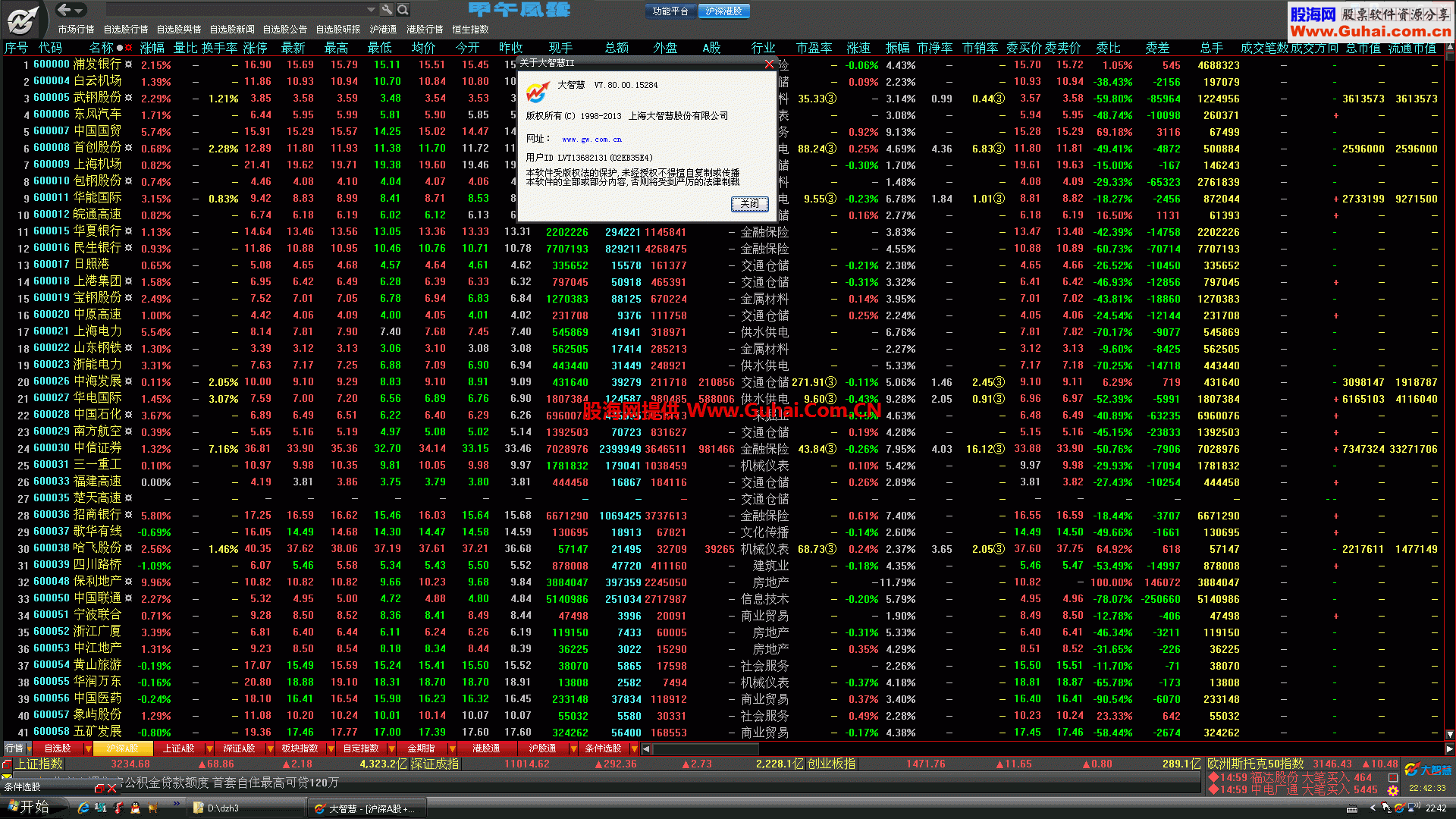Expand the 沪股通 tab dropdown arrow
Viewport: 1456px width, 819px height.
(x=573, y=749)
